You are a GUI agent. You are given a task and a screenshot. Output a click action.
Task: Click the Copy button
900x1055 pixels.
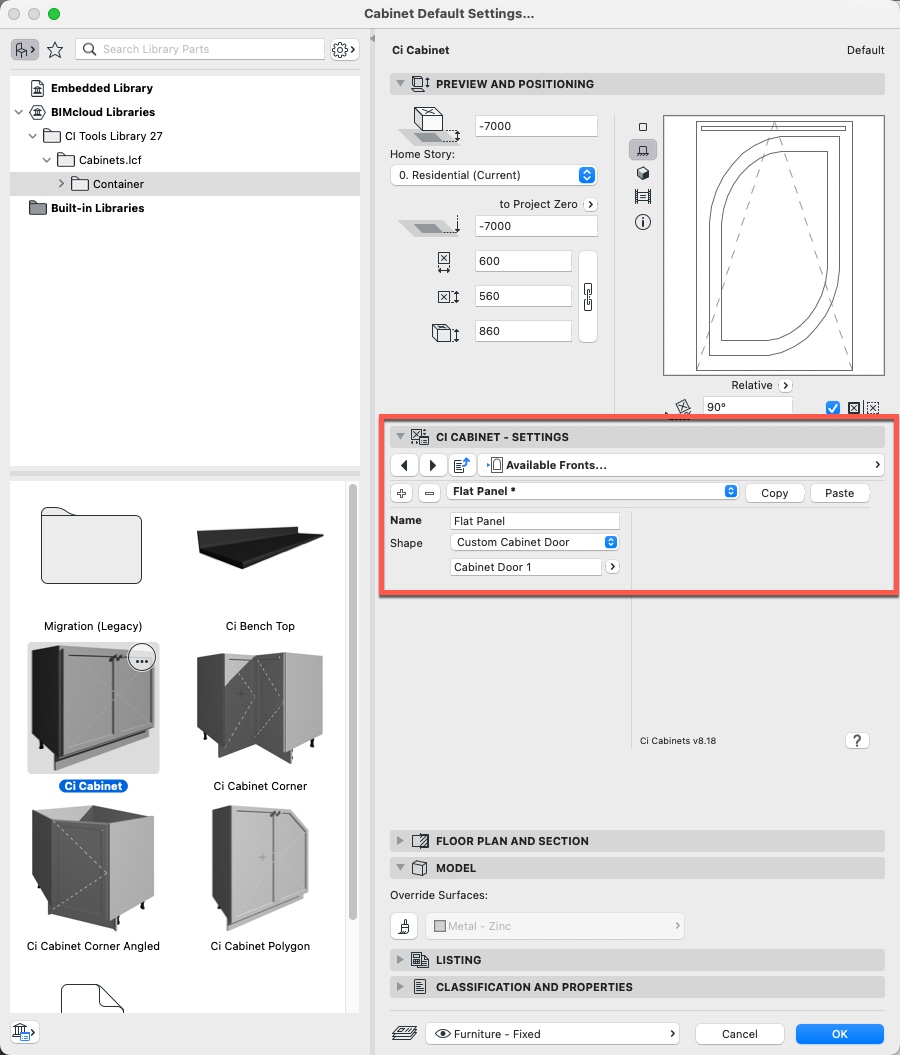[x=774, y=493]
